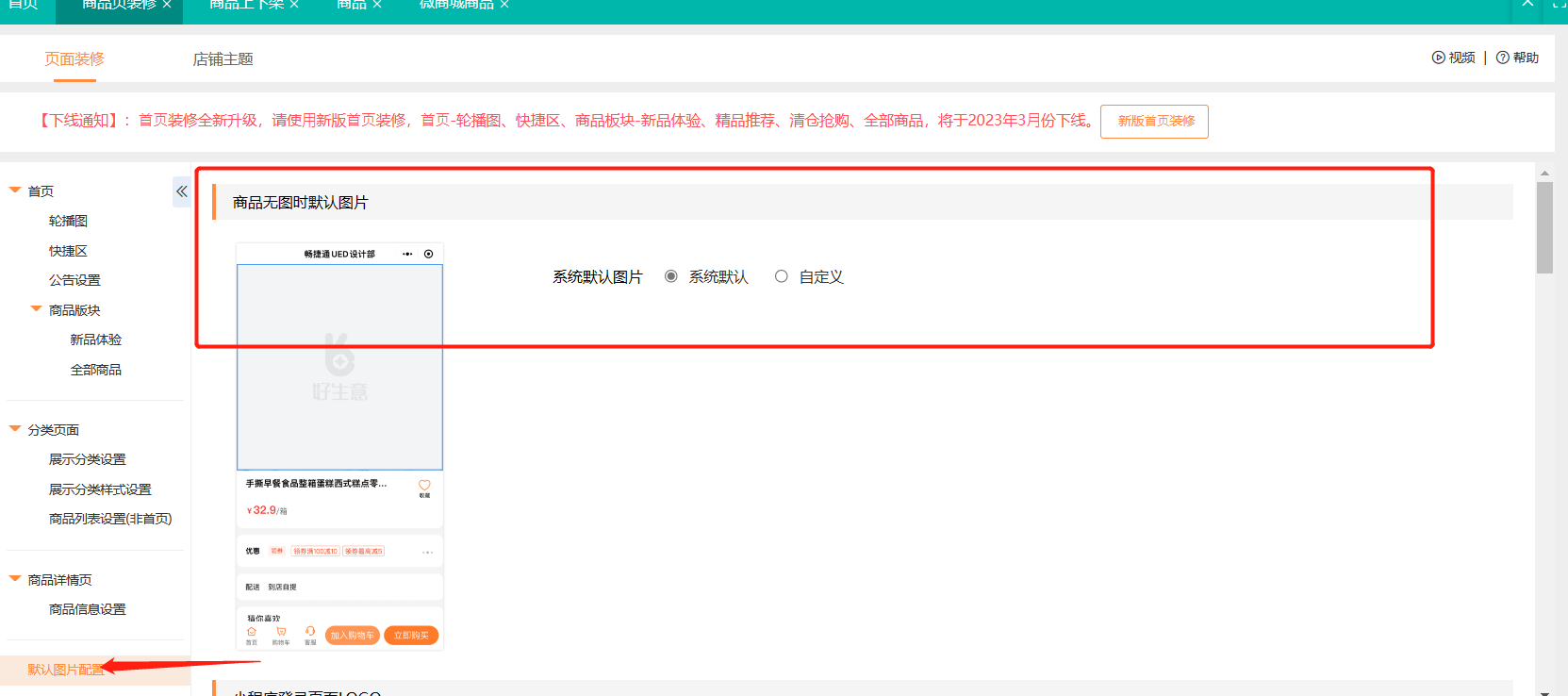1568x696 pixels.
Task: Select 展示分类样式设置 in the sidebar
Action: click(100, 489)
